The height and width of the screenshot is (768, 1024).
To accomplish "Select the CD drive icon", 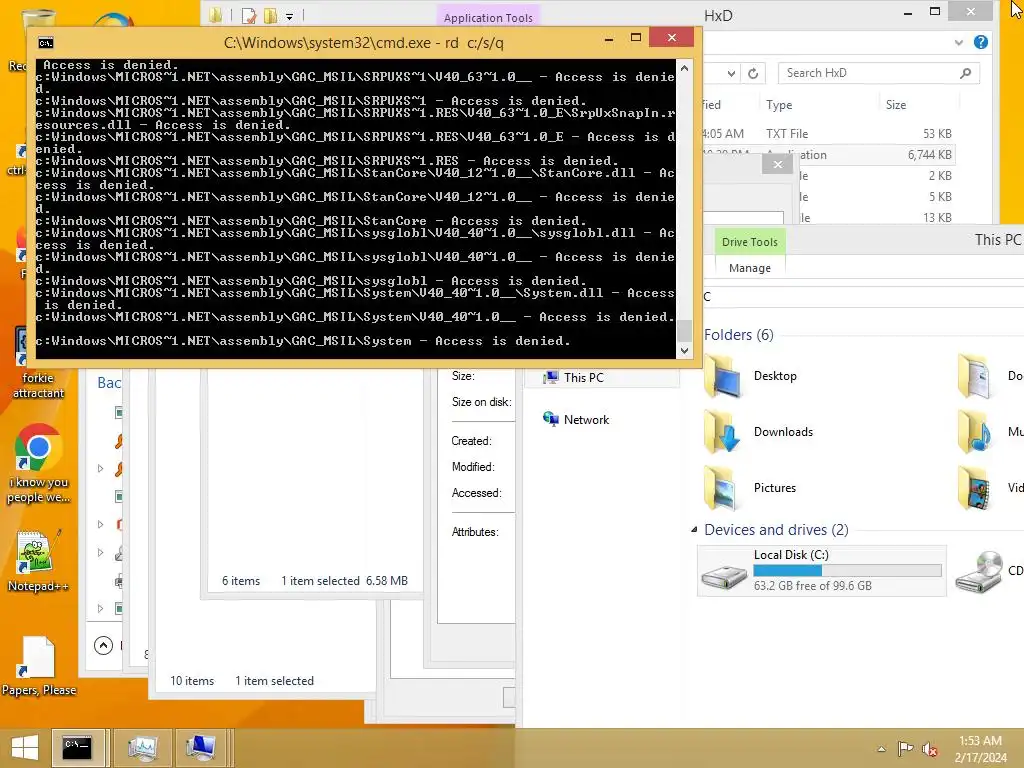I will (978, 571).
